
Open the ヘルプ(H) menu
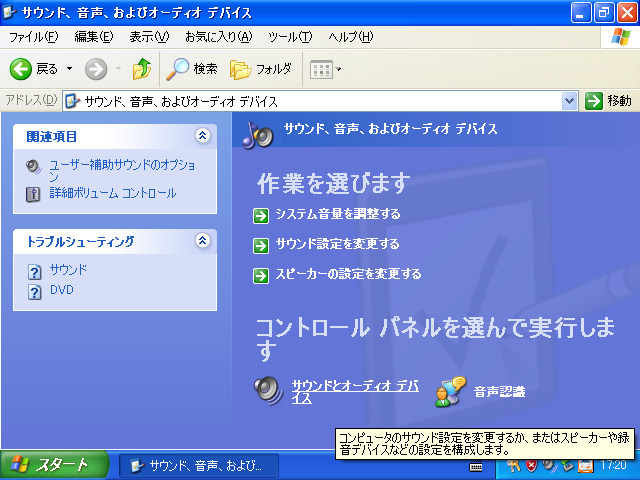[351, 37]
